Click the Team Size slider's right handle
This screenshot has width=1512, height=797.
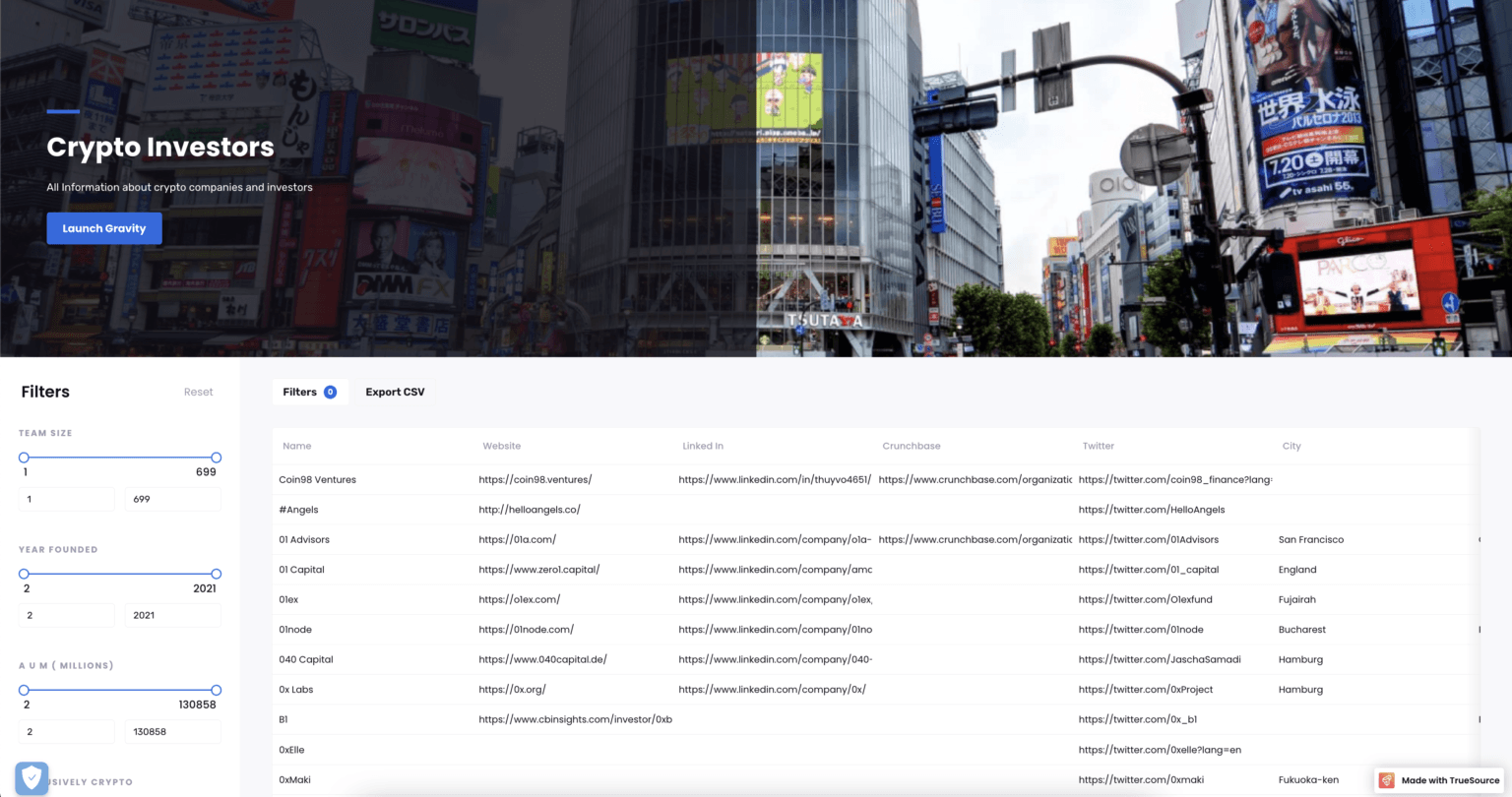[216, 458]
